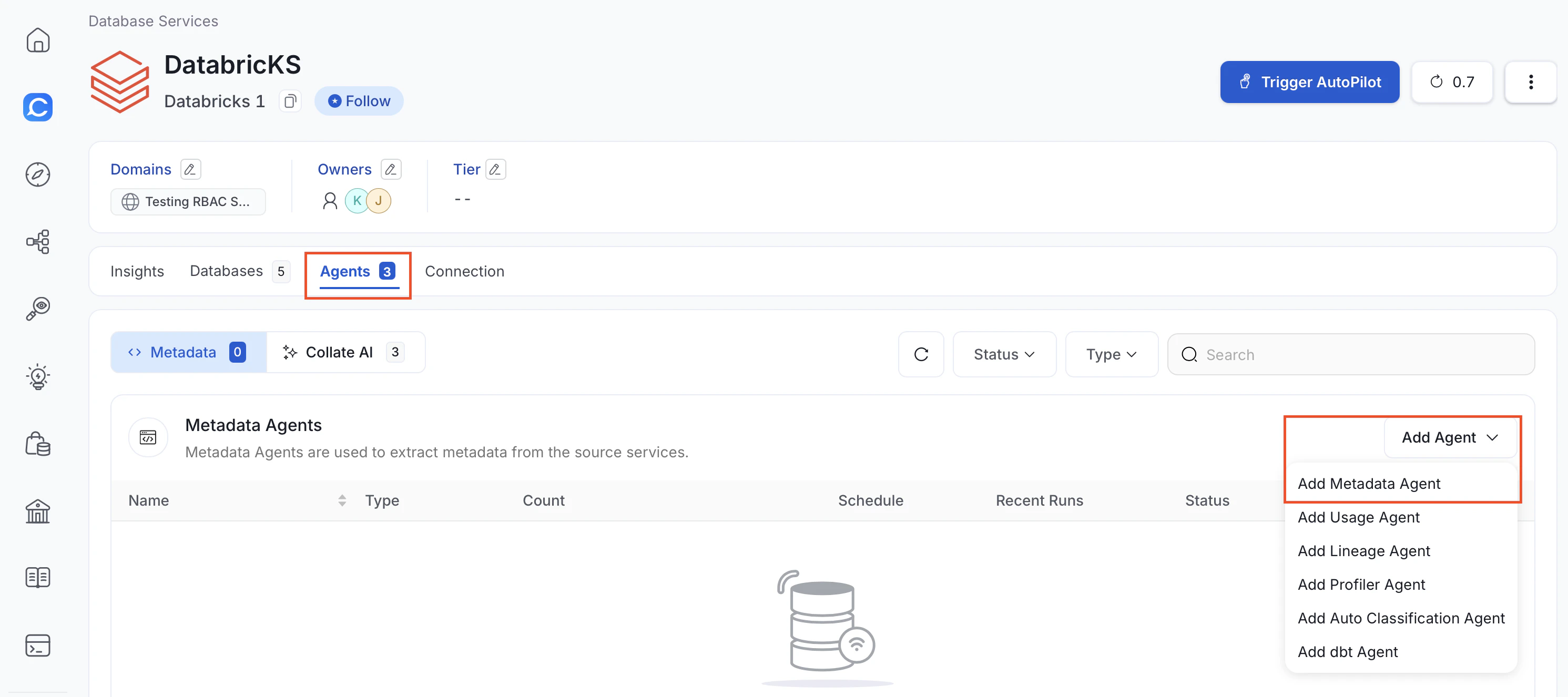Open the Governance building icon
The height and width of the screenshot is (697, 1568).
(x=38, y=511)
